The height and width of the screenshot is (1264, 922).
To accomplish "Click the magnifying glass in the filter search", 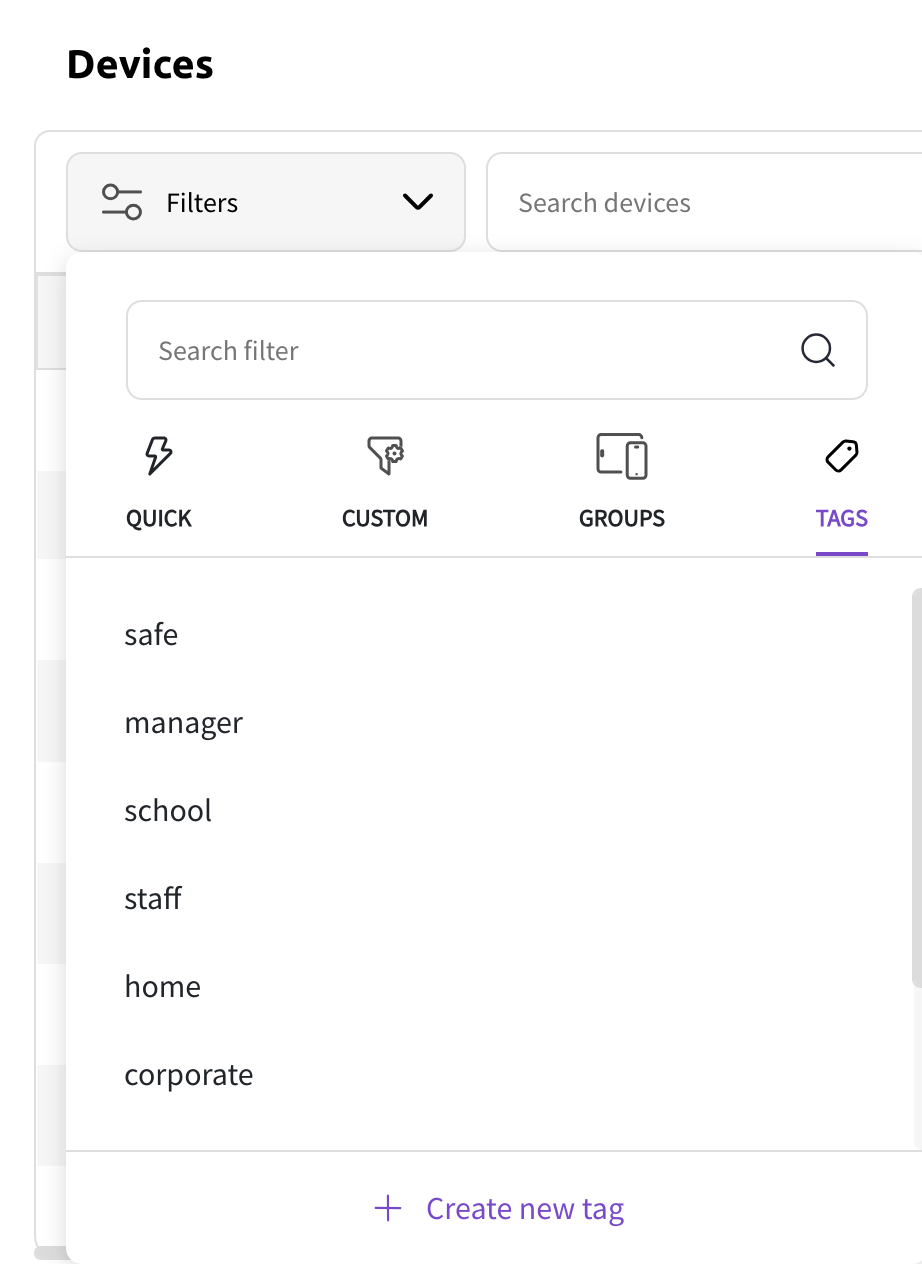I will click(817, 350).
